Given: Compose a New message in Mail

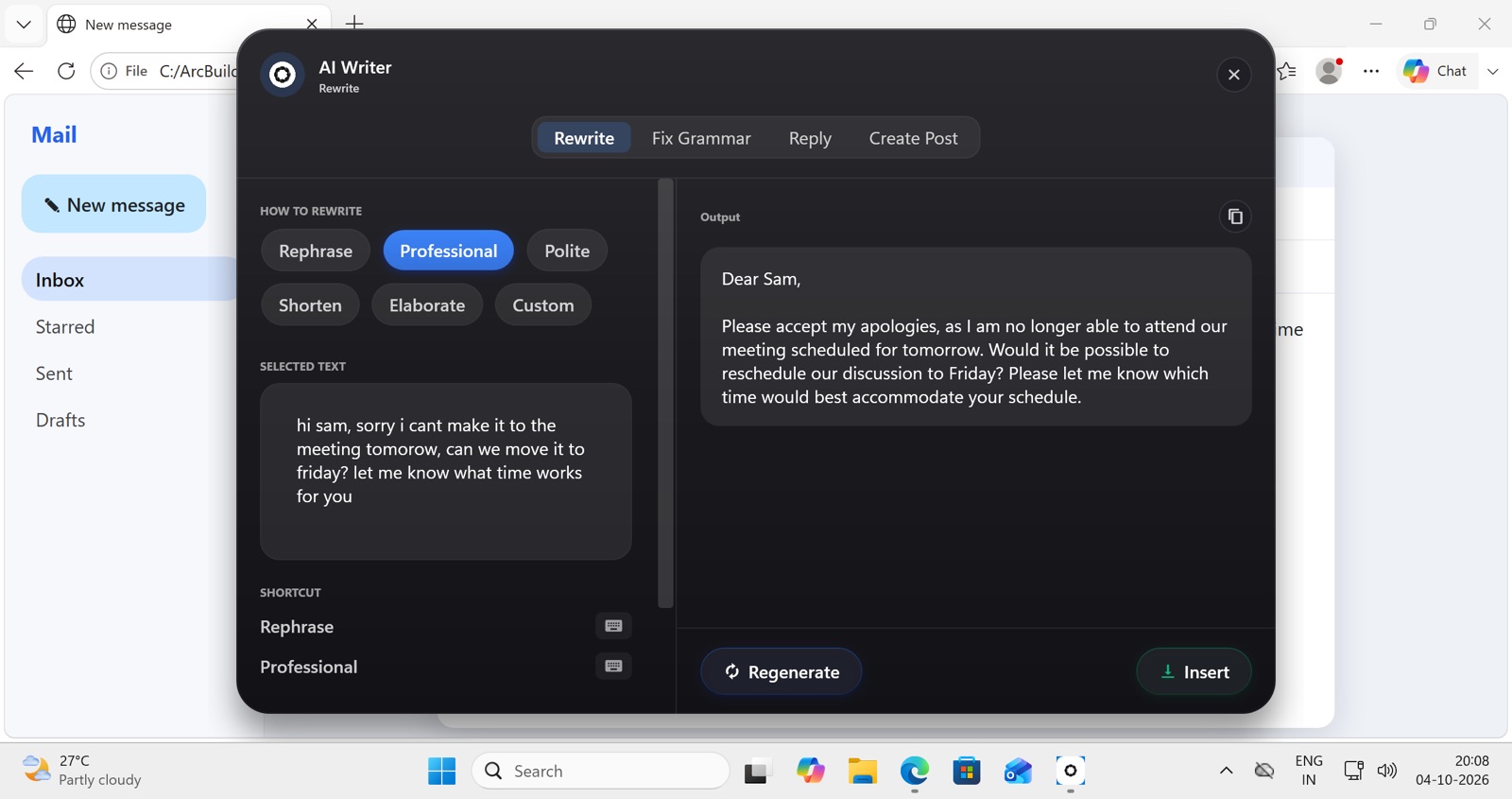Looking at the screenshot, I should point(114,204).
